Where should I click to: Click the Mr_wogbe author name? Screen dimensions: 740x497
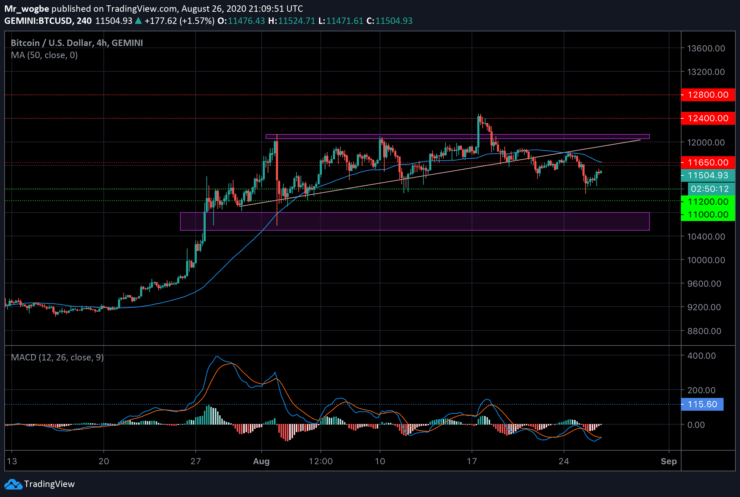click(x=26, y=8)
